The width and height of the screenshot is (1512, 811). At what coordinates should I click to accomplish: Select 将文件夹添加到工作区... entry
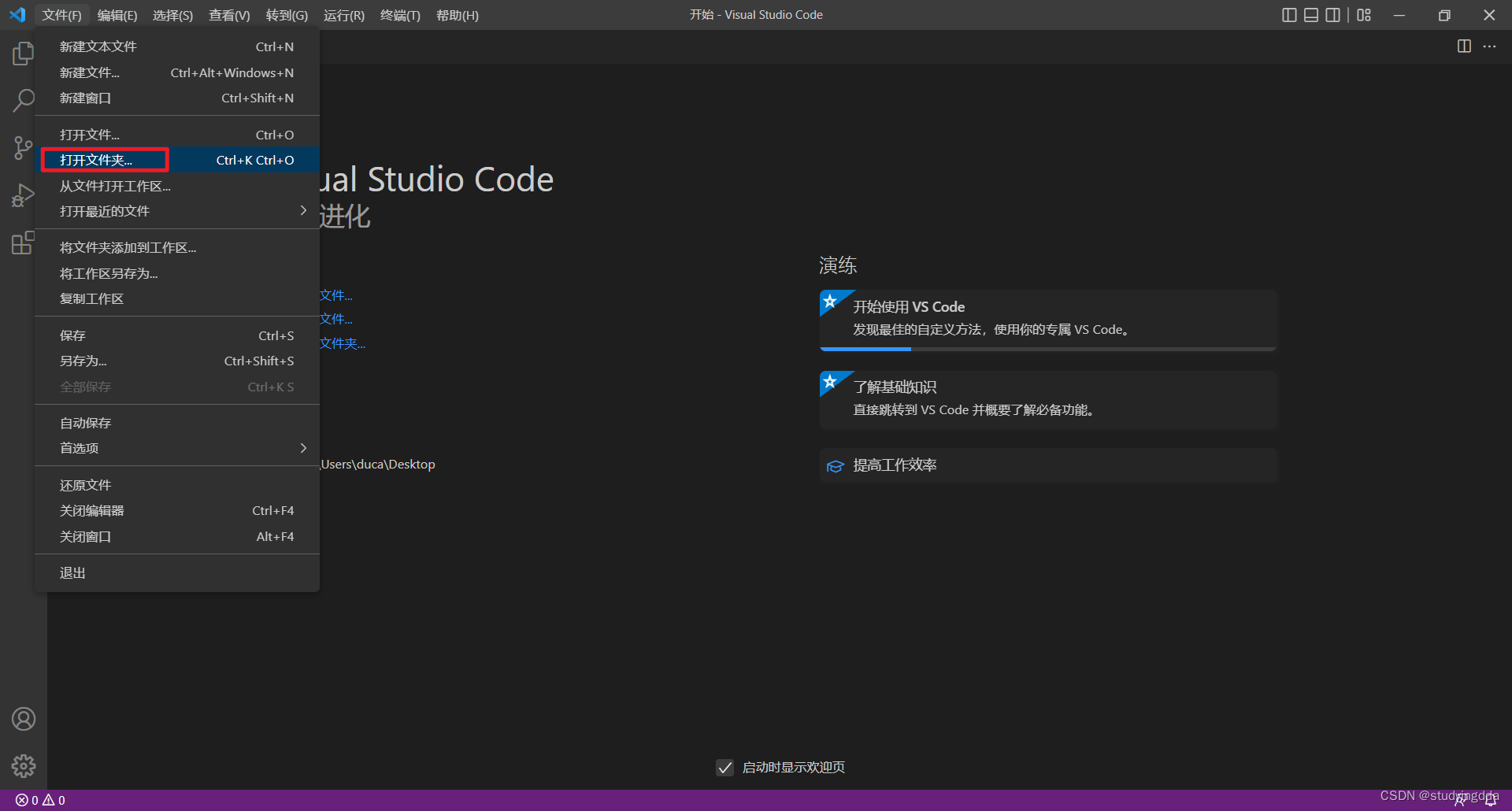click(x=177, y=247)
